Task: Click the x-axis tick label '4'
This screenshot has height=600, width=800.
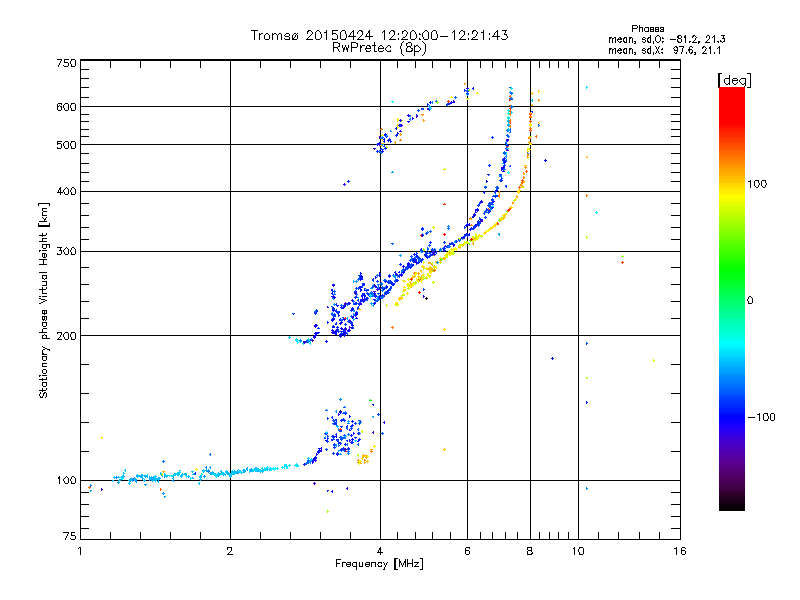Action: click(380, 551)
